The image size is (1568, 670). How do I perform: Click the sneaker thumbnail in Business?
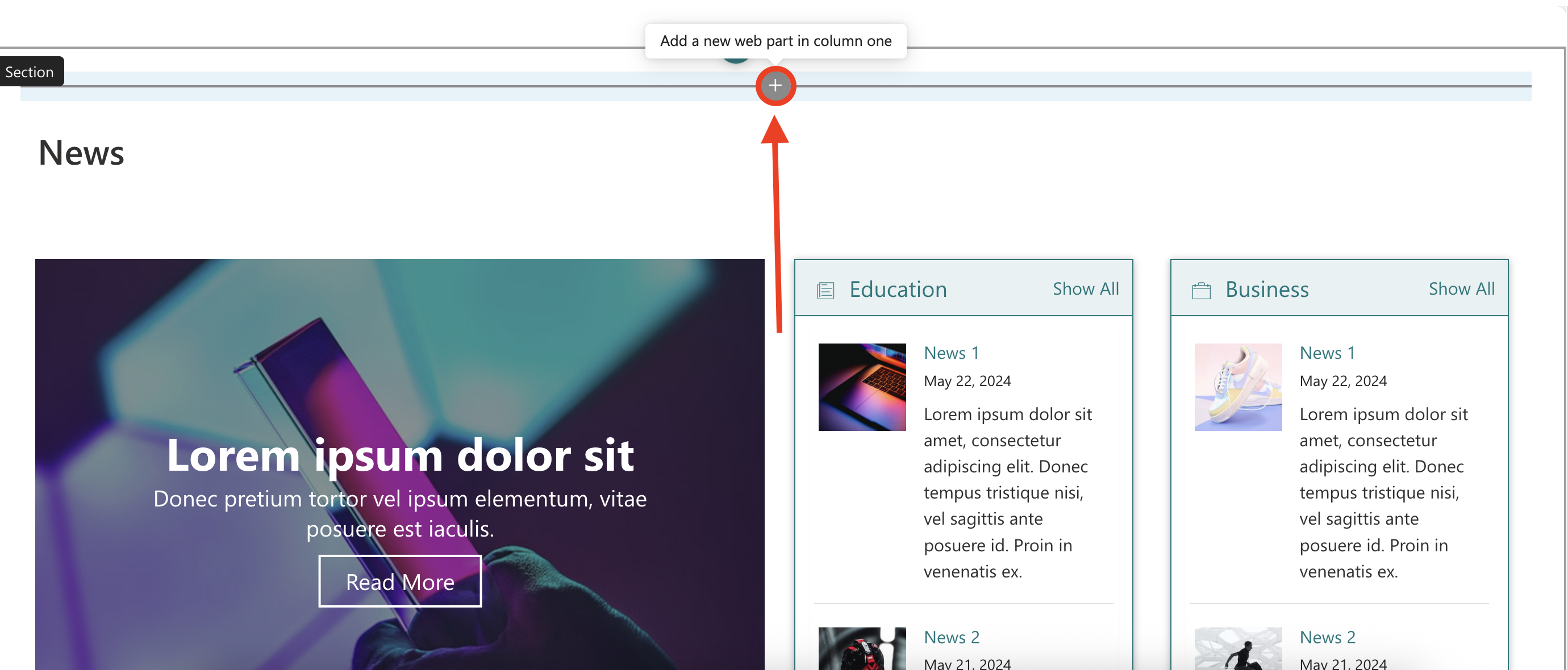click(x=1237, y=387)
